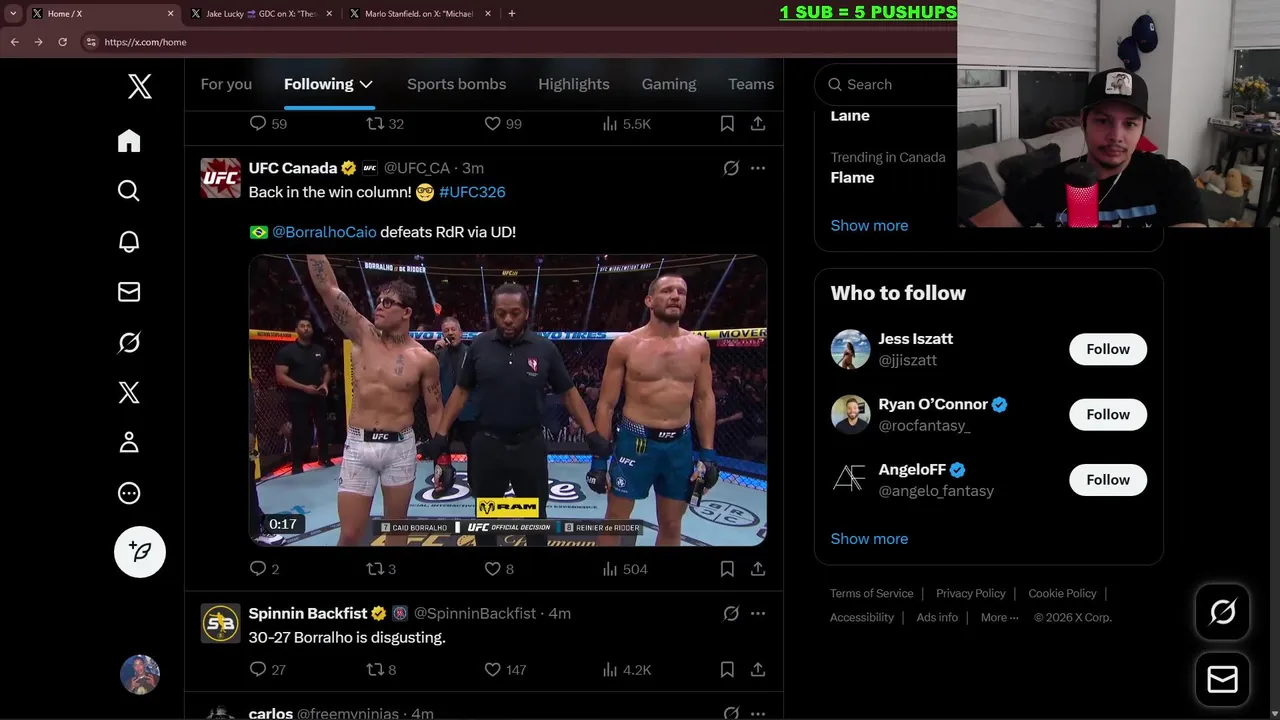Expand footer More options
The image size is (1280, 720).
click(1000, 617)
